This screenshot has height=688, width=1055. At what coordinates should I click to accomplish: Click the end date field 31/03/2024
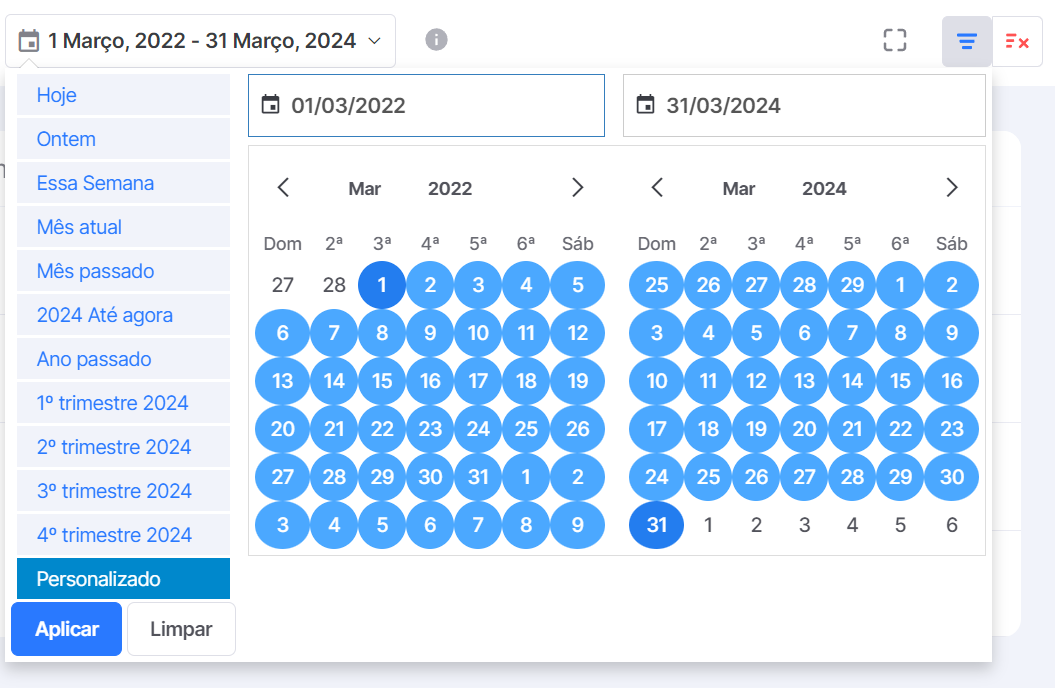click(804, 106)
